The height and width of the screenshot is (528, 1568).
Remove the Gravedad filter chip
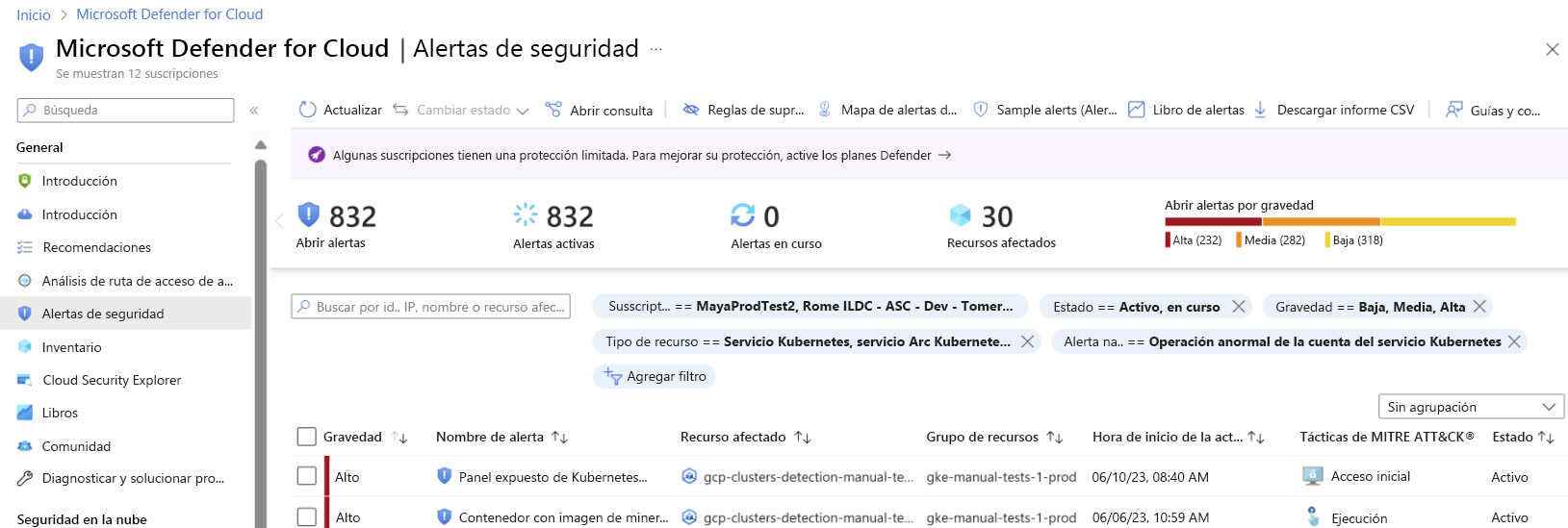coord(1479,307)
